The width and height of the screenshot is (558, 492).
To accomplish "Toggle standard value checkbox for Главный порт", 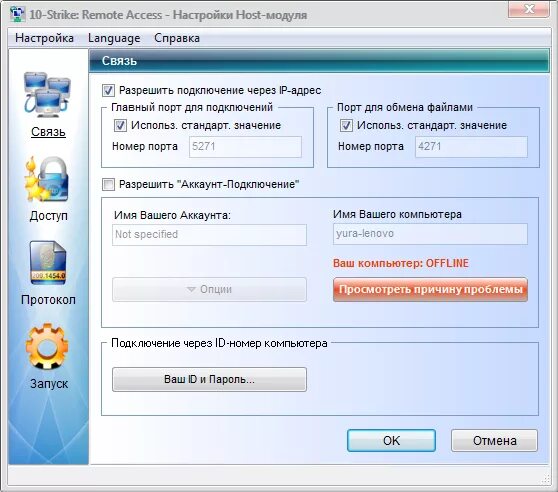I will click(120, 125).
